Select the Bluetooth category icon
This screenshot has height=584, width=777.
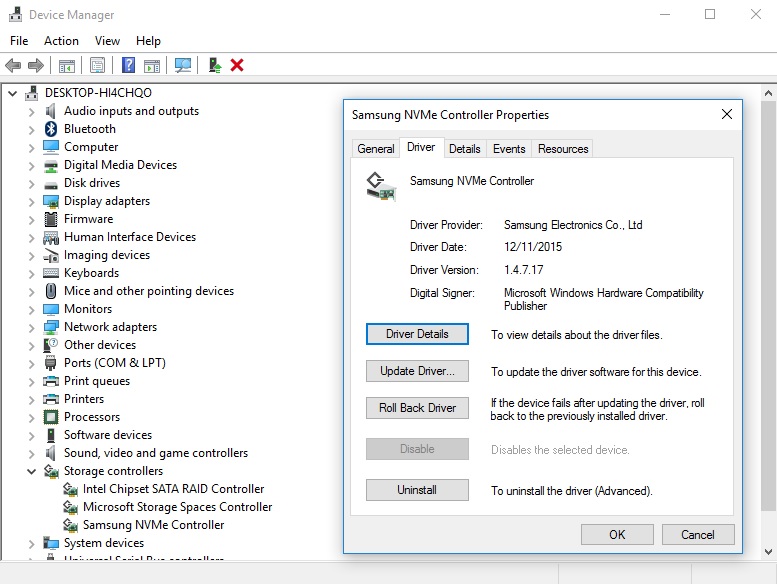click(51, 129)
